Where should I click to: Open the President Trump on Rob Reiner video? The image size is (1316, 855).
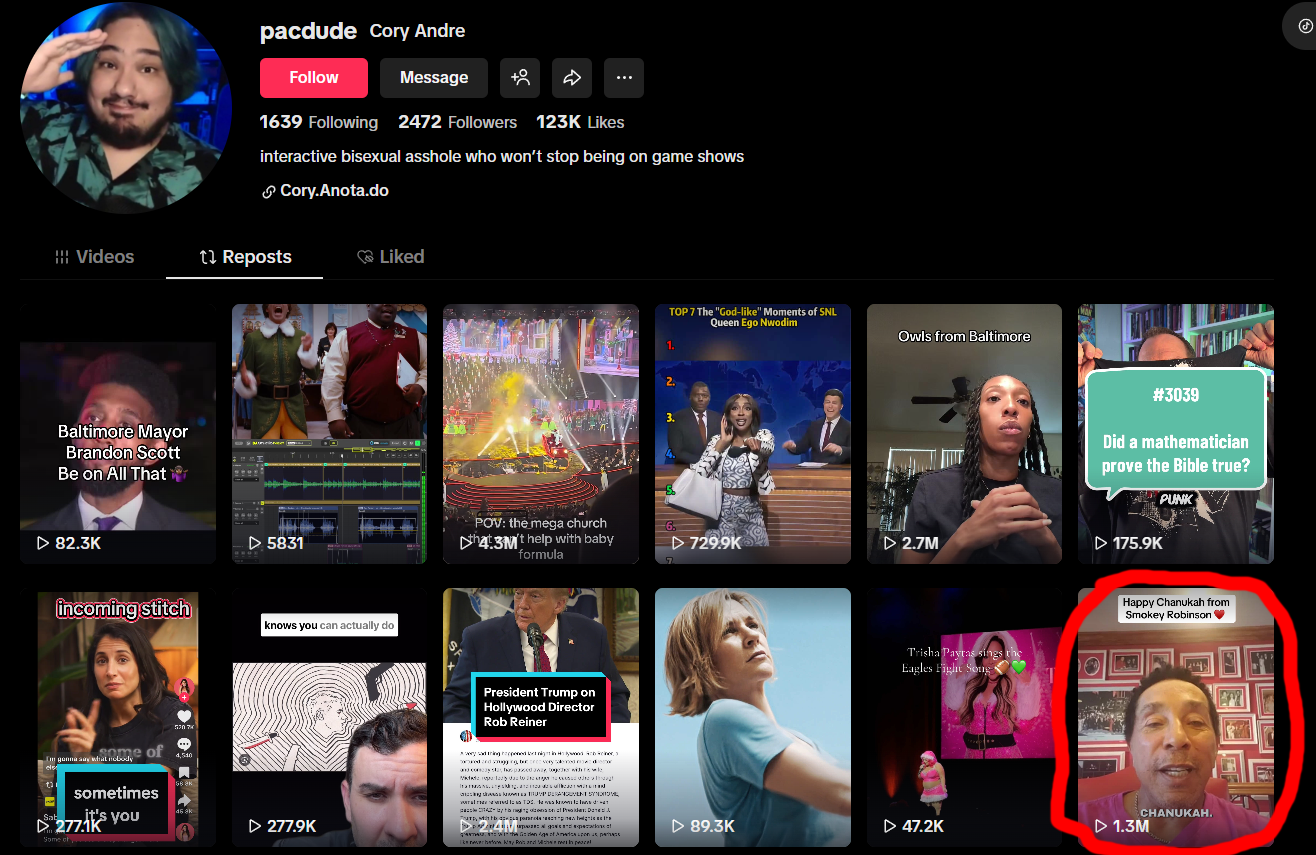click(x=541, y=718)
